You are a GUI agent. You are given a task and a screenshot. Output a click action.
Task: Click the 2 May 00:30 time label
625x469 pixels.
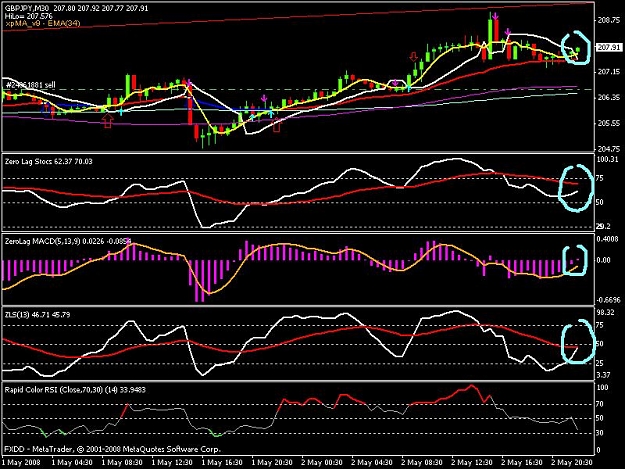tap(322, 463)
